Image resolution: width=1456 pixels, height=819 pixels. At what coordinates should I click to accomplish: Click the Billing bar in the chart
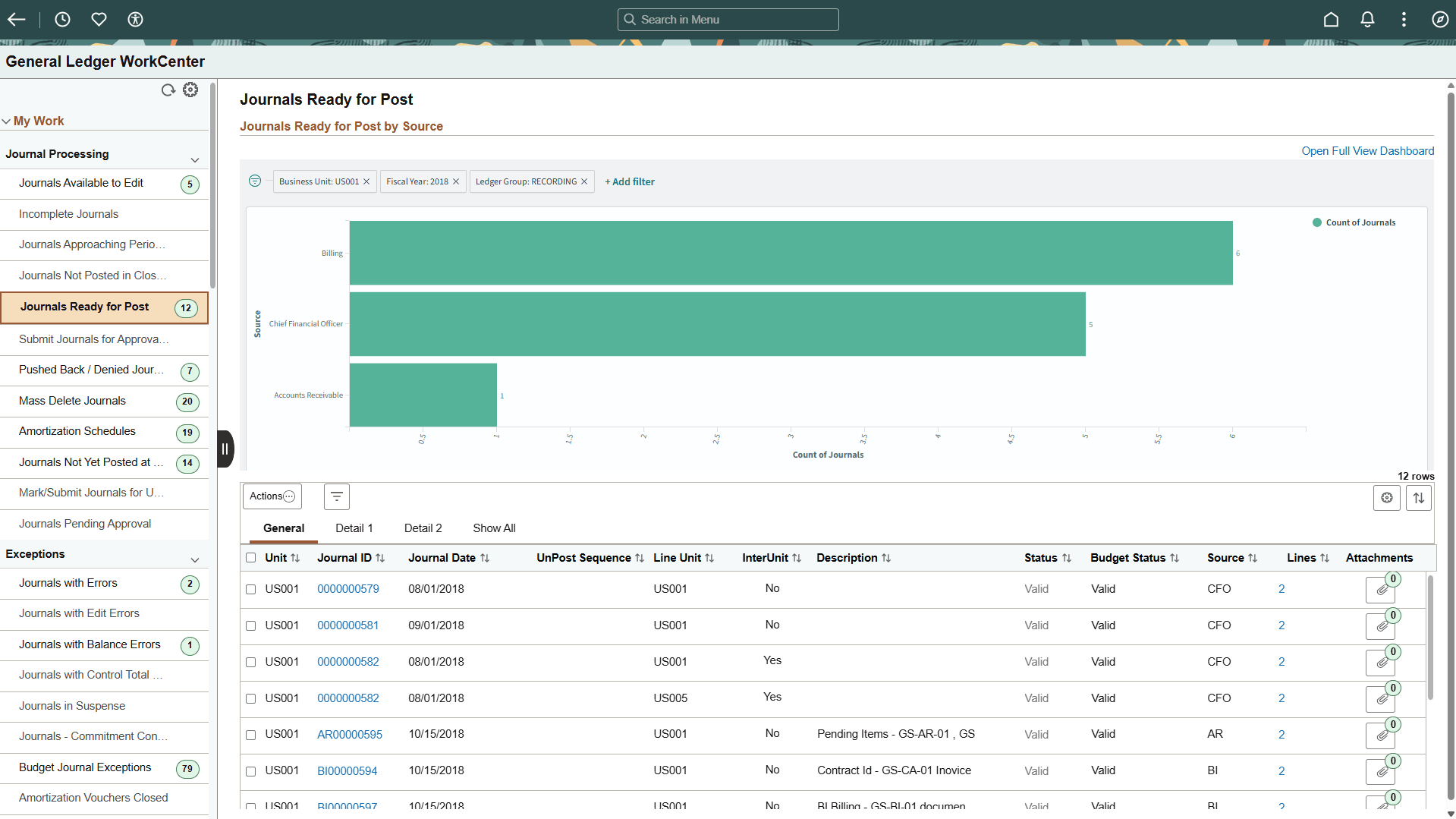(x=791, y=253)
